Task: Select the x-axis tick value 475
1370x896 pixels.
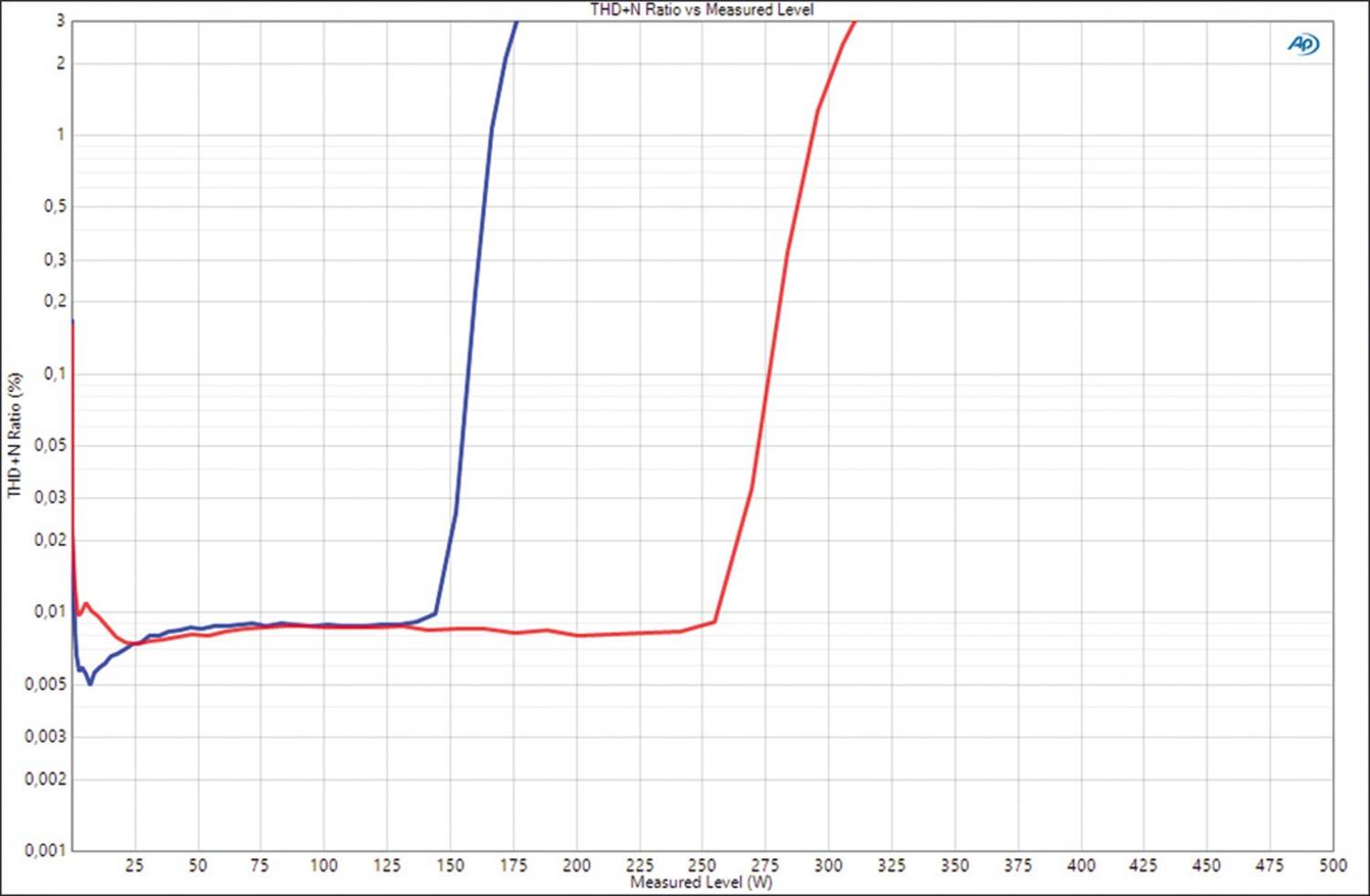Action: 1270,865
